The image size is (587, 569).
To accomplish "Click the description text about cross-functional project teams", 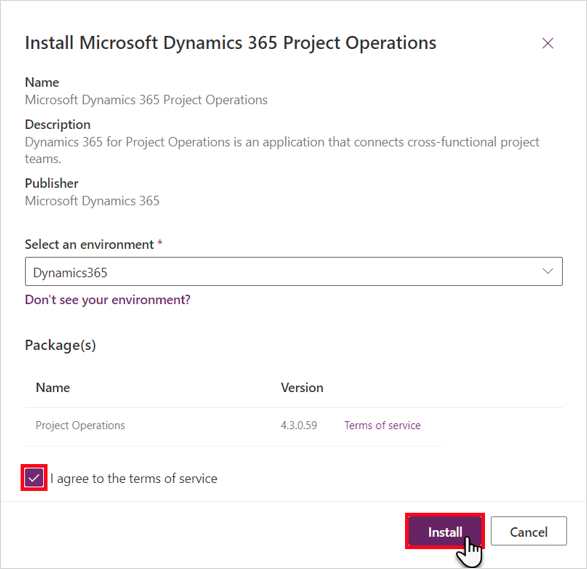I will coord(282,150).
